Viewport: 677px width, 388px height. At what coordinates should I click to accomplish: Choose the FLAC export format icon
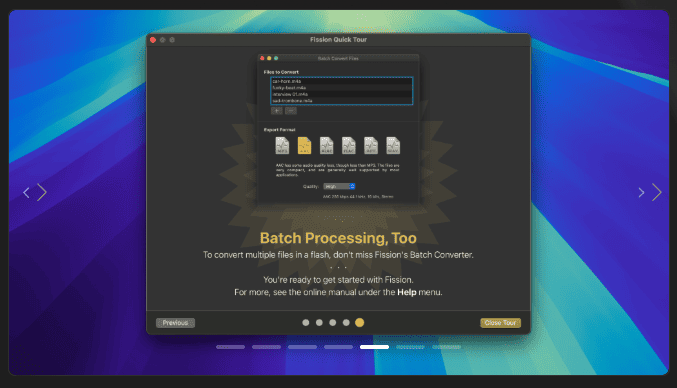click(x=348, y=145)
